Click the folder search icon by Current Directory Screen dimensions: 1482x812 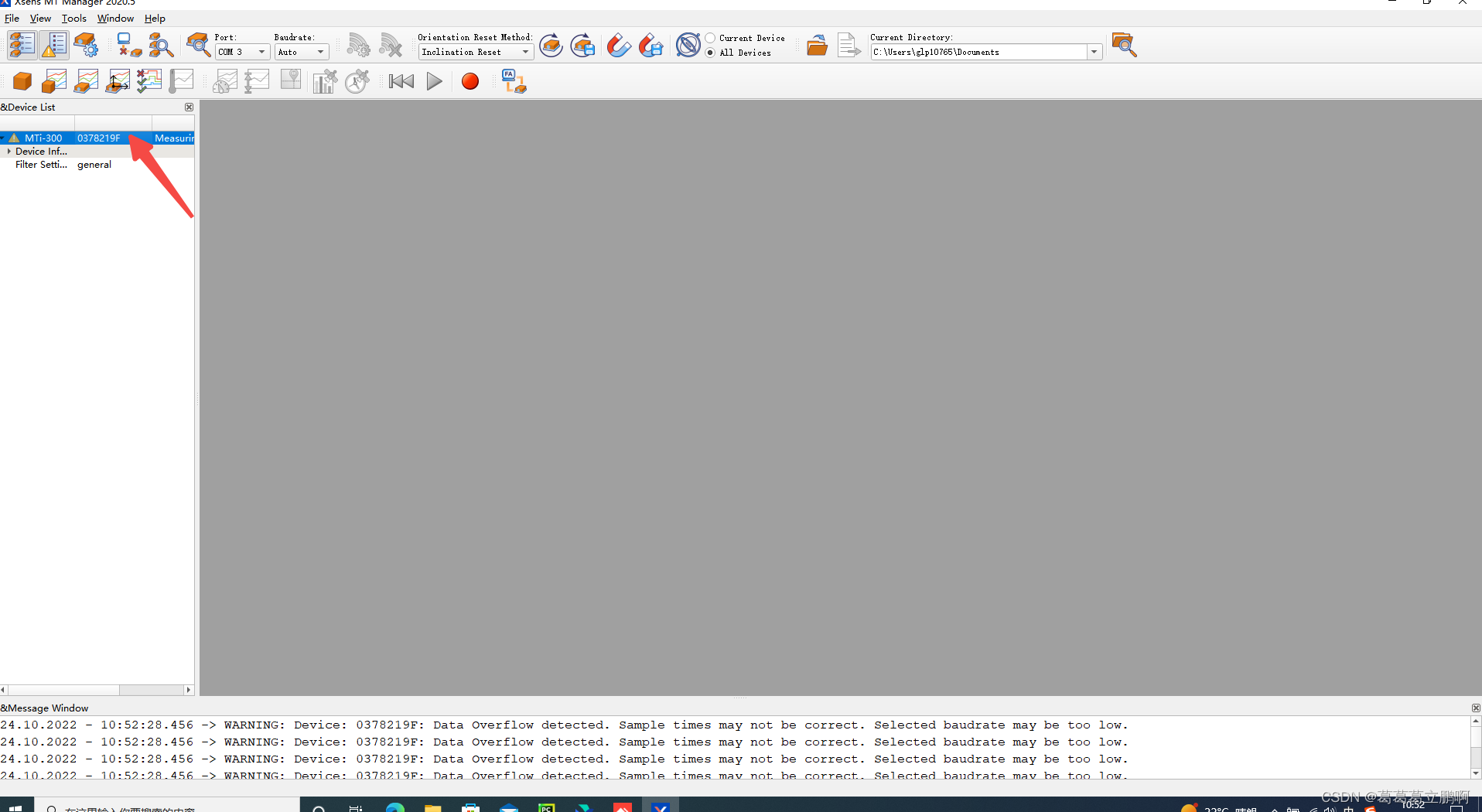point(1124,45)
